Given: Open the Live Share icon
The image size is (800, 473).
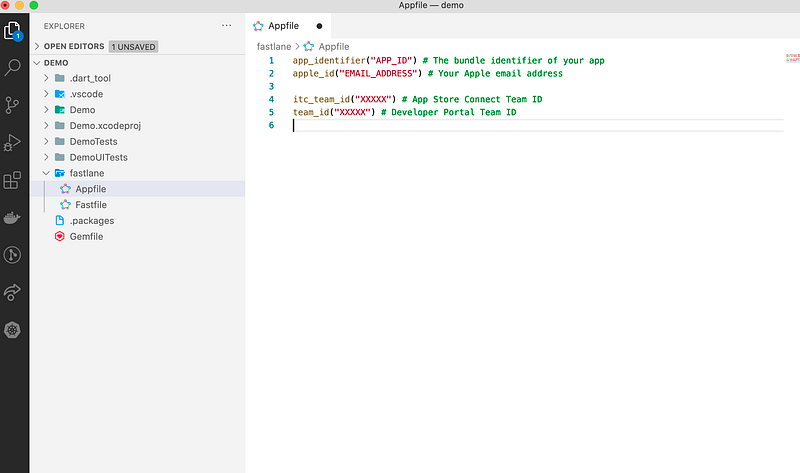Looking at the screenshot, I should 12,292.
